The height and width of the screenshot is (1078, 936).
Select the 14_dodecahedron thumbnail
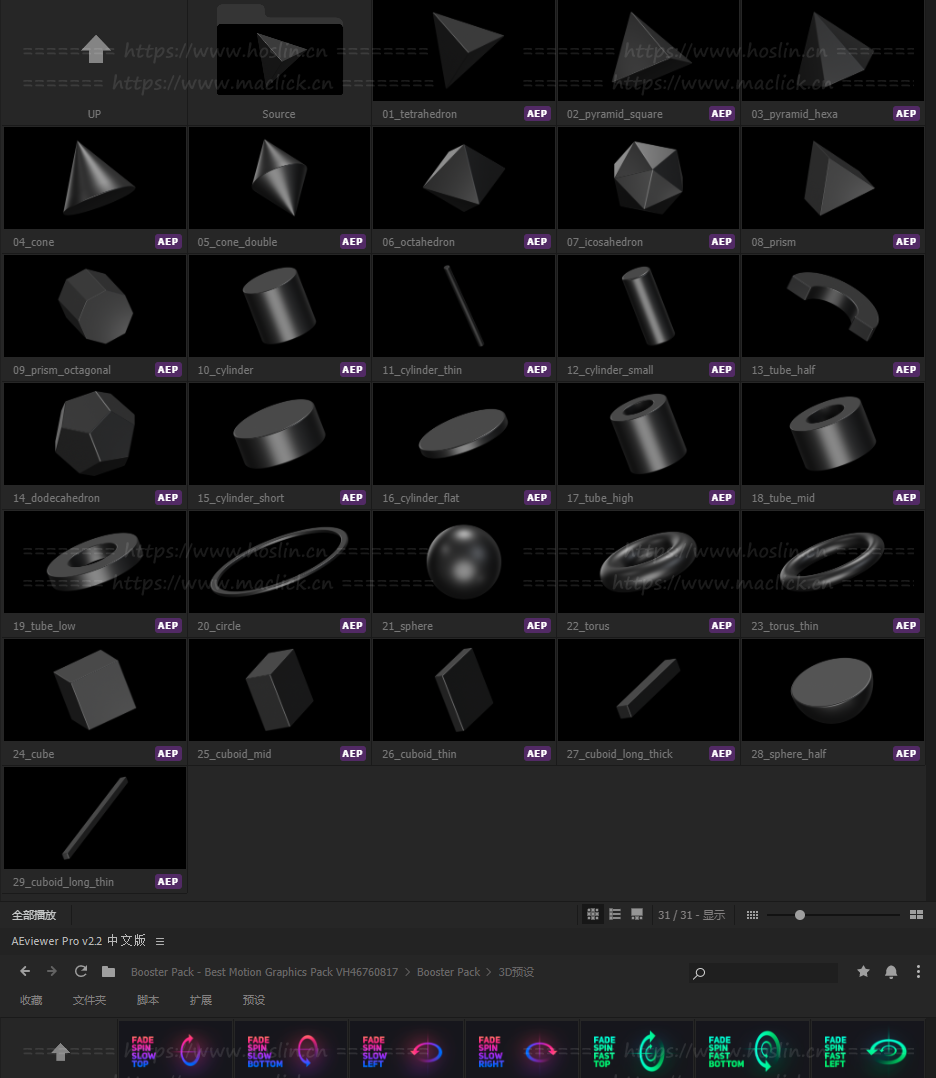pyautogui.click(x=95, y=434)
